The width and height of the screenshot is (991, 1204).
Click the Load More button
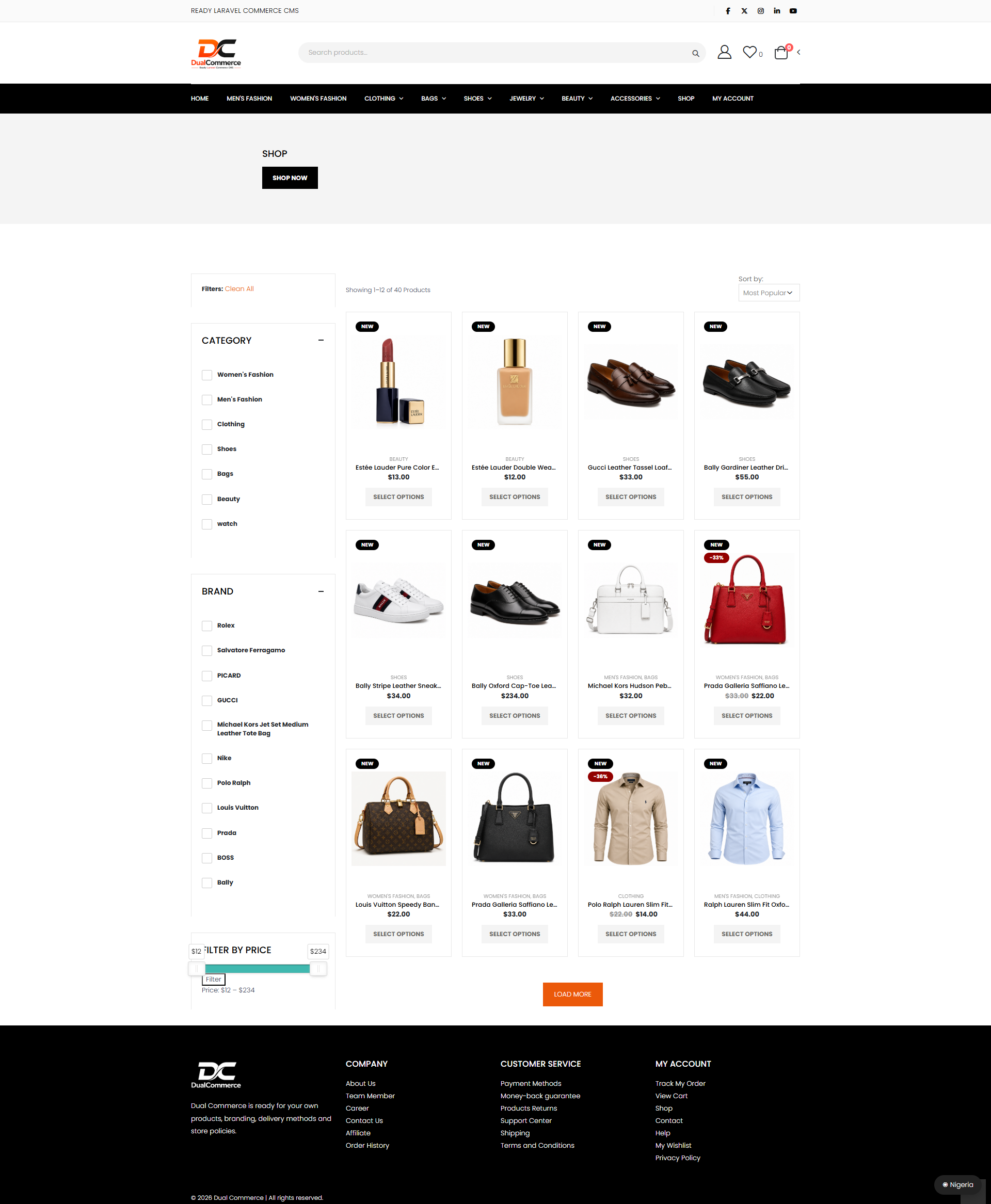coord(572,994)
